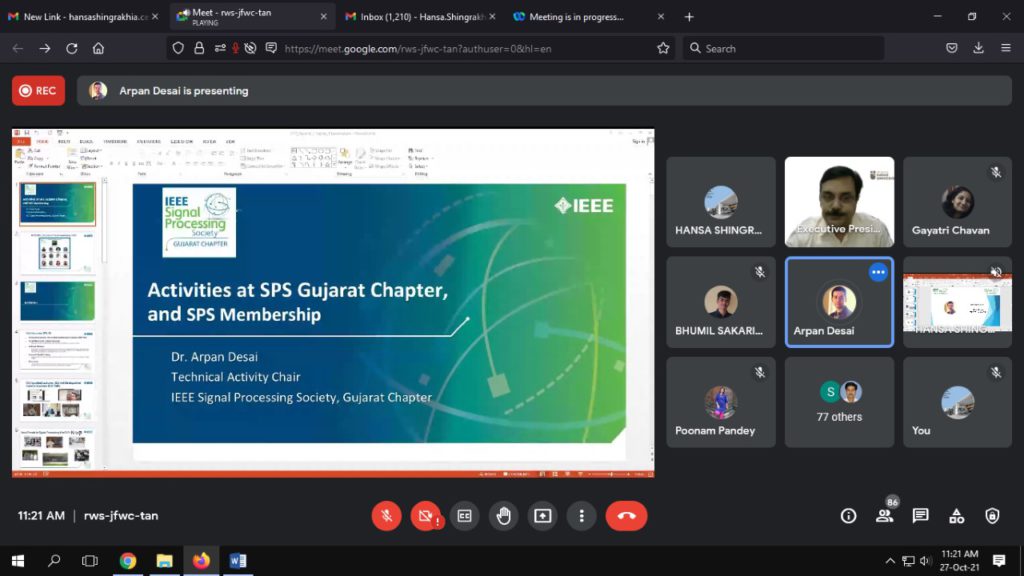This screenshot has width=1024, height=576.
Task: Leave call with red hang-up button
Action: (626, 516)
